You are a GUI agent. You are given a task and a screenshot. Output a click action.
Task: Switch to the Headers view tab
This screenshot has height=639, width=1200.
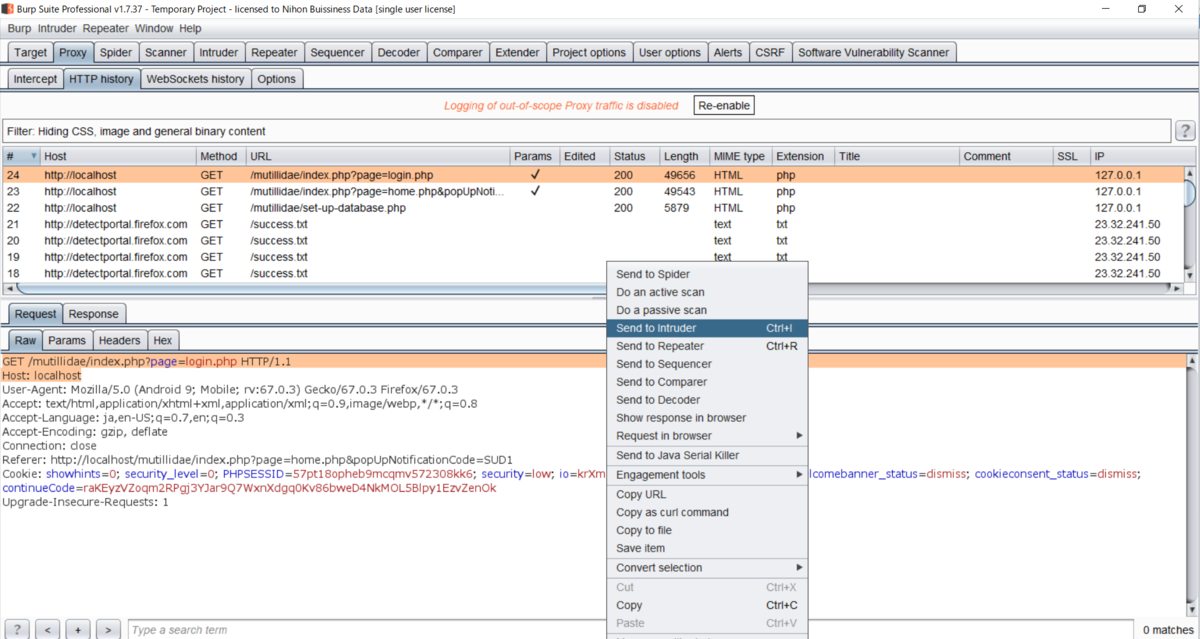tap(119, 341)
